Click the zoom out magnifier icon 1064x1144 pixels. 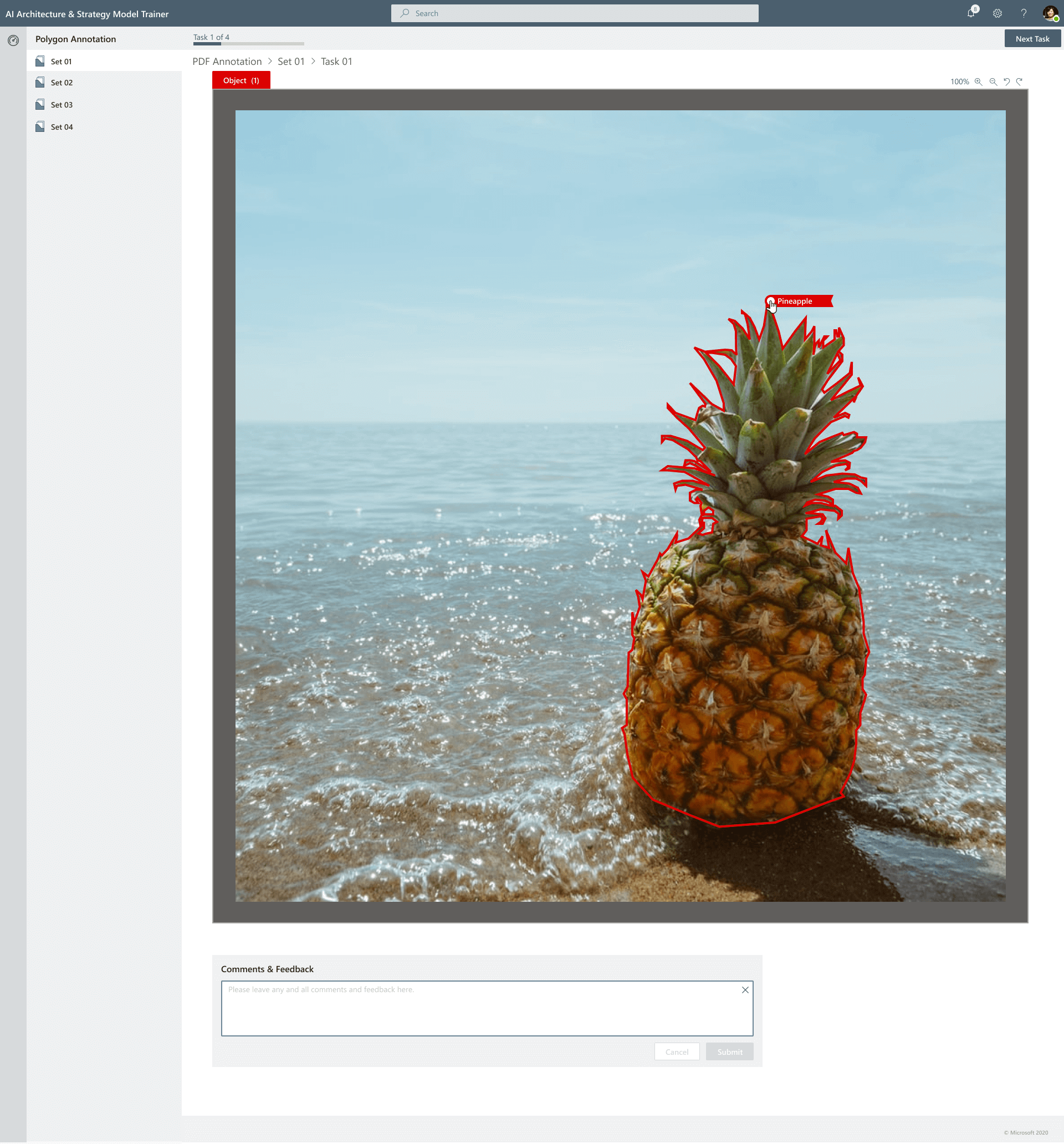[x=993, y=81]
